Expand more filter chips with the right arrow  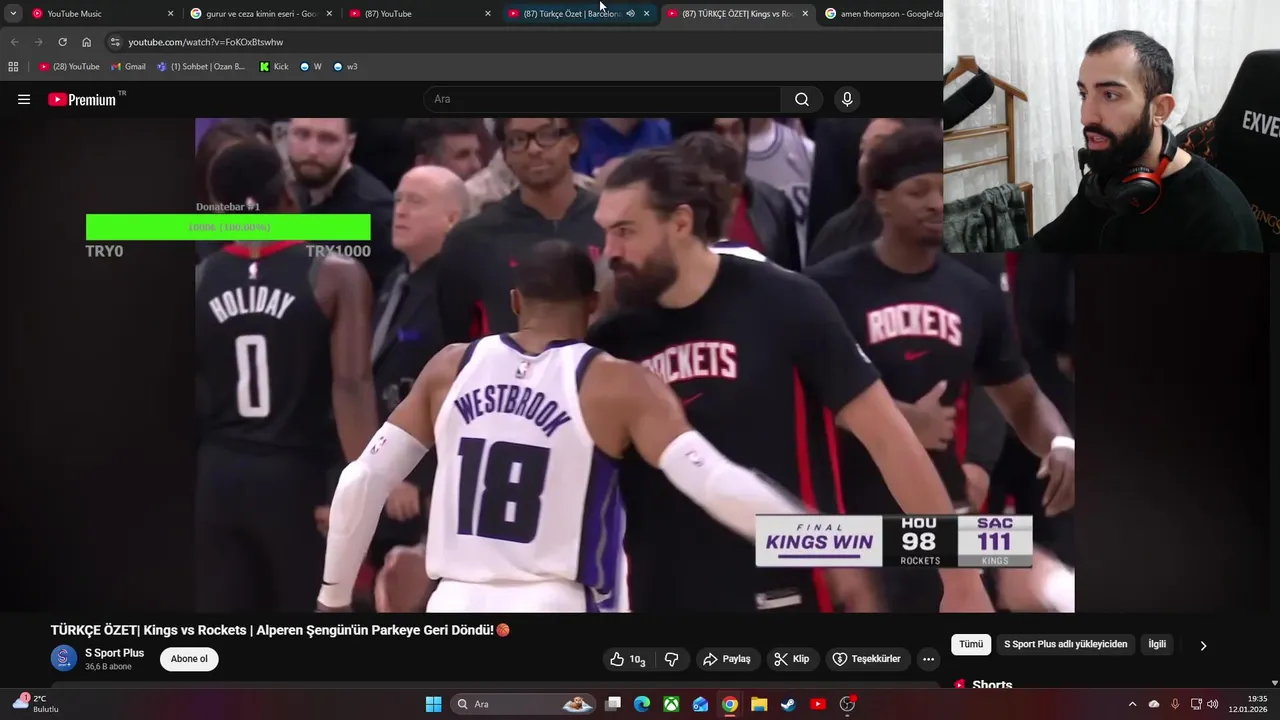coord(1203,645)
